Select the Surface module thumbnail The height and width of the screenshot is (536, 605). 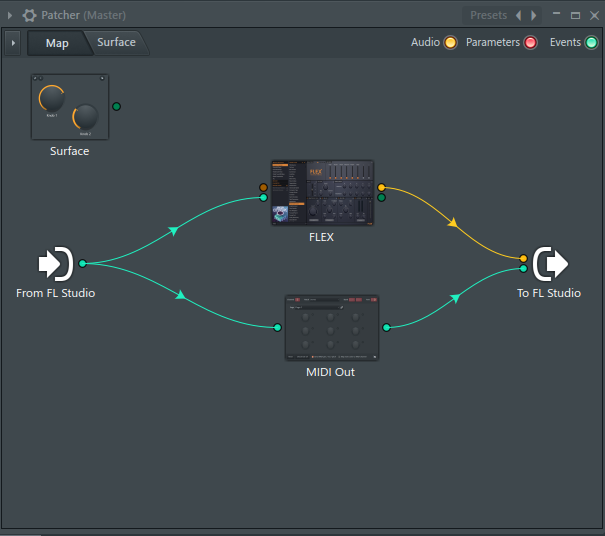(70, 107)
